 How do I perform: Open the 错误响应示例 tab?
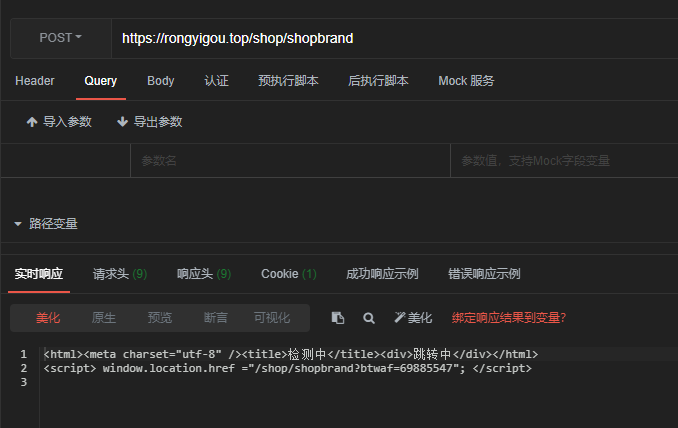484,274
